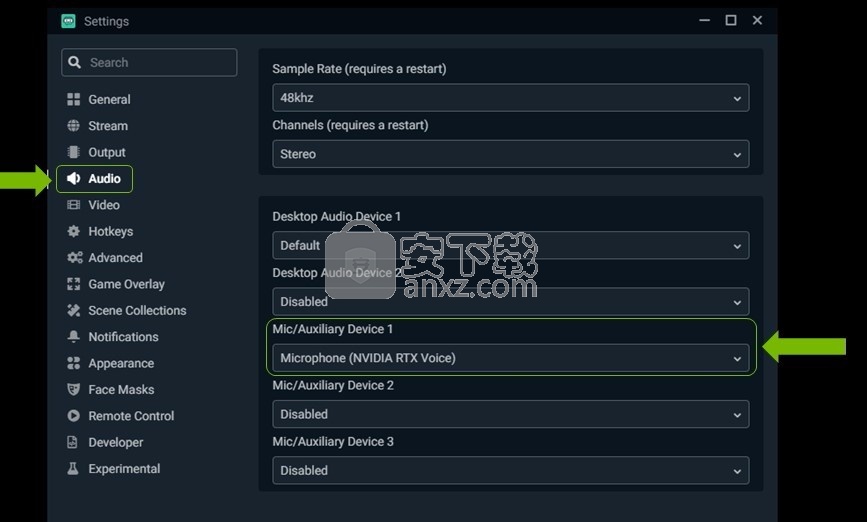Viewport: 867px width, 522px height.
Task: Click the Face Masks mask icon
Action: tap(74, 389)
